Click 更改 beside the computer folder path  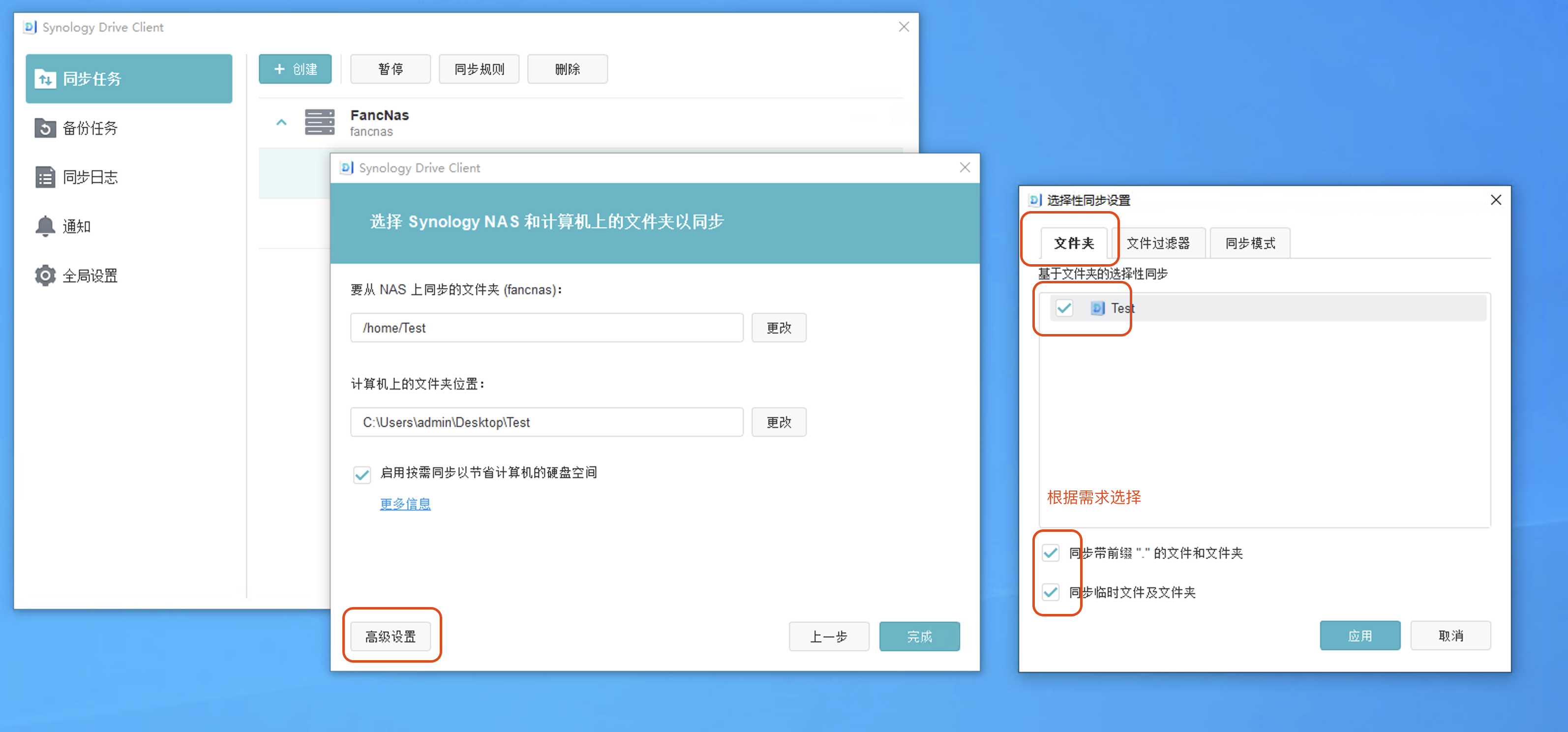coord(779,422)
